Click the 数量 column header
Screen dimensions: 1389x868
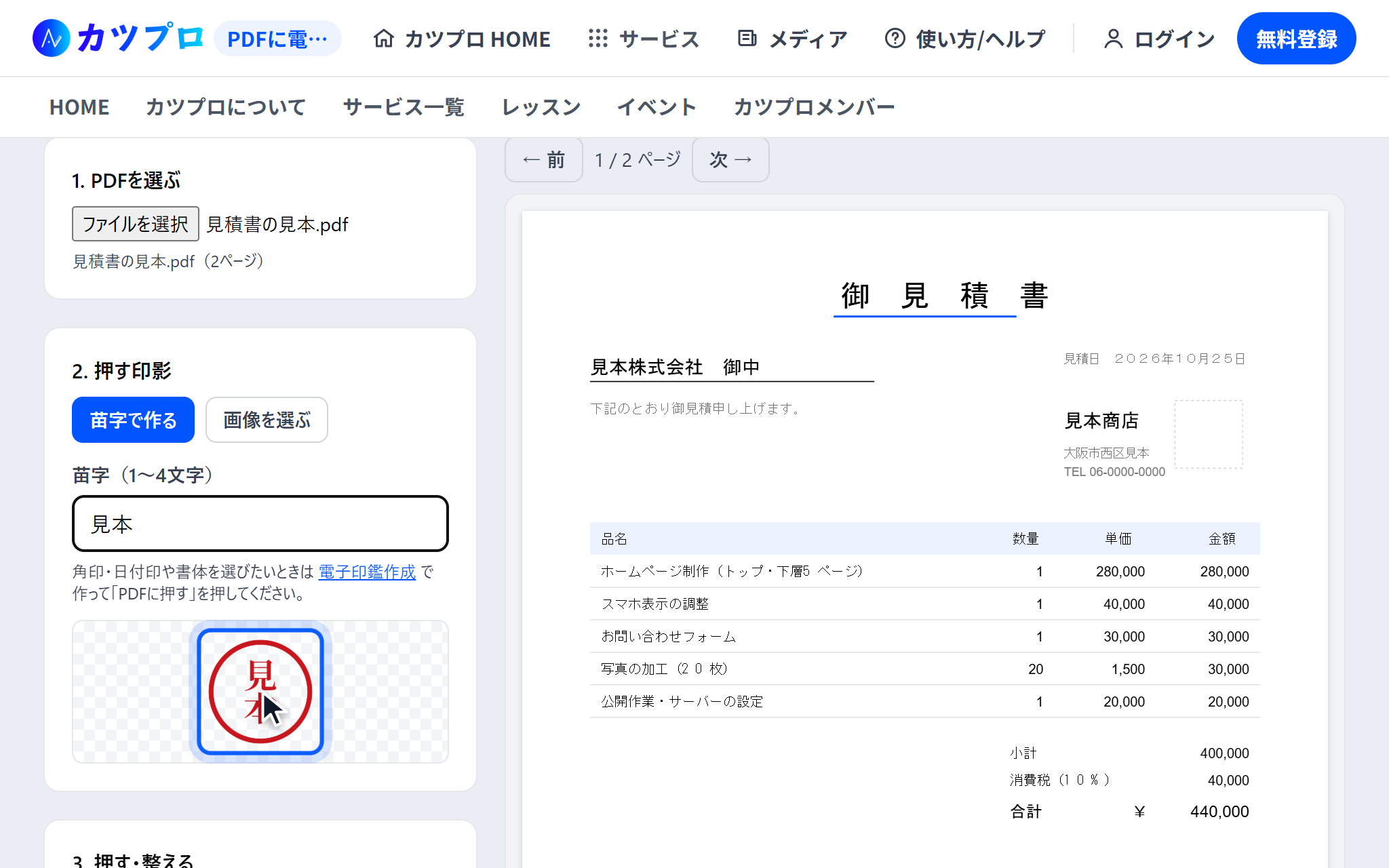[1025, 538]
